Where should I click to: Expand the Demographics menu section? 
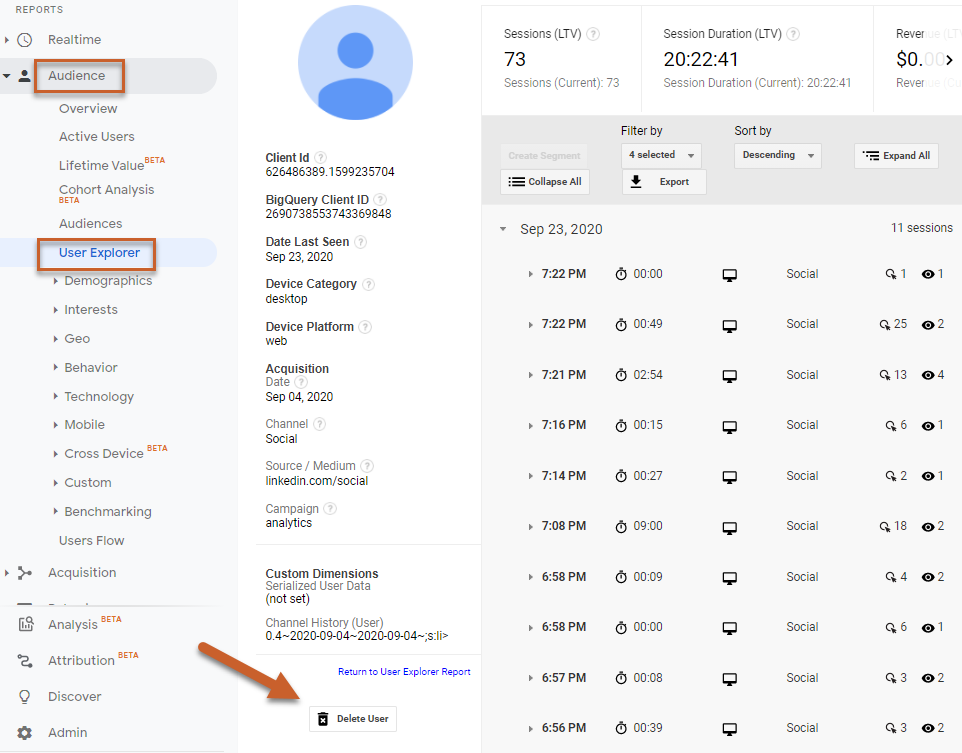(56, 282)
